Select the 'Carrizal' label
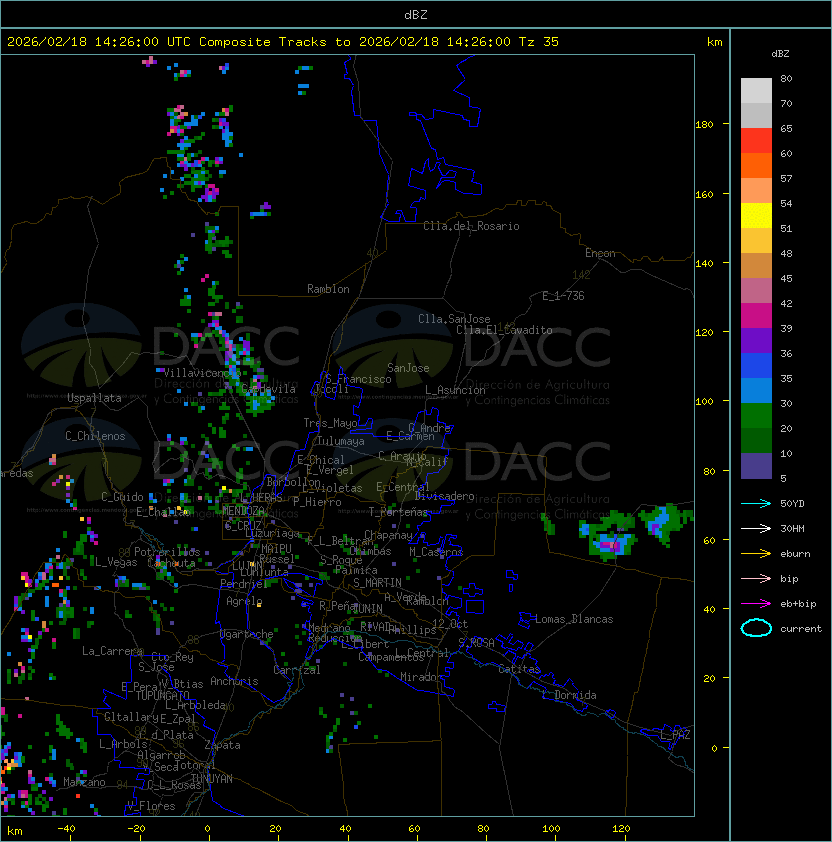This screenshot has height=842, width=832. coord(296,670)
